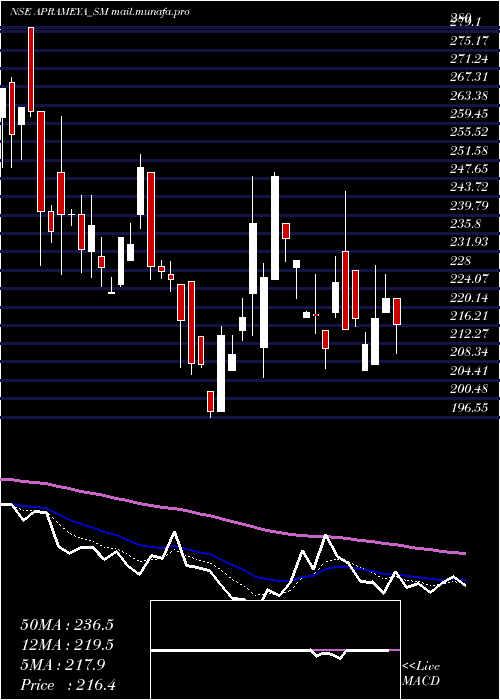
Task: Click the tallest red candle reaching 279
Action: coord(31,69)
